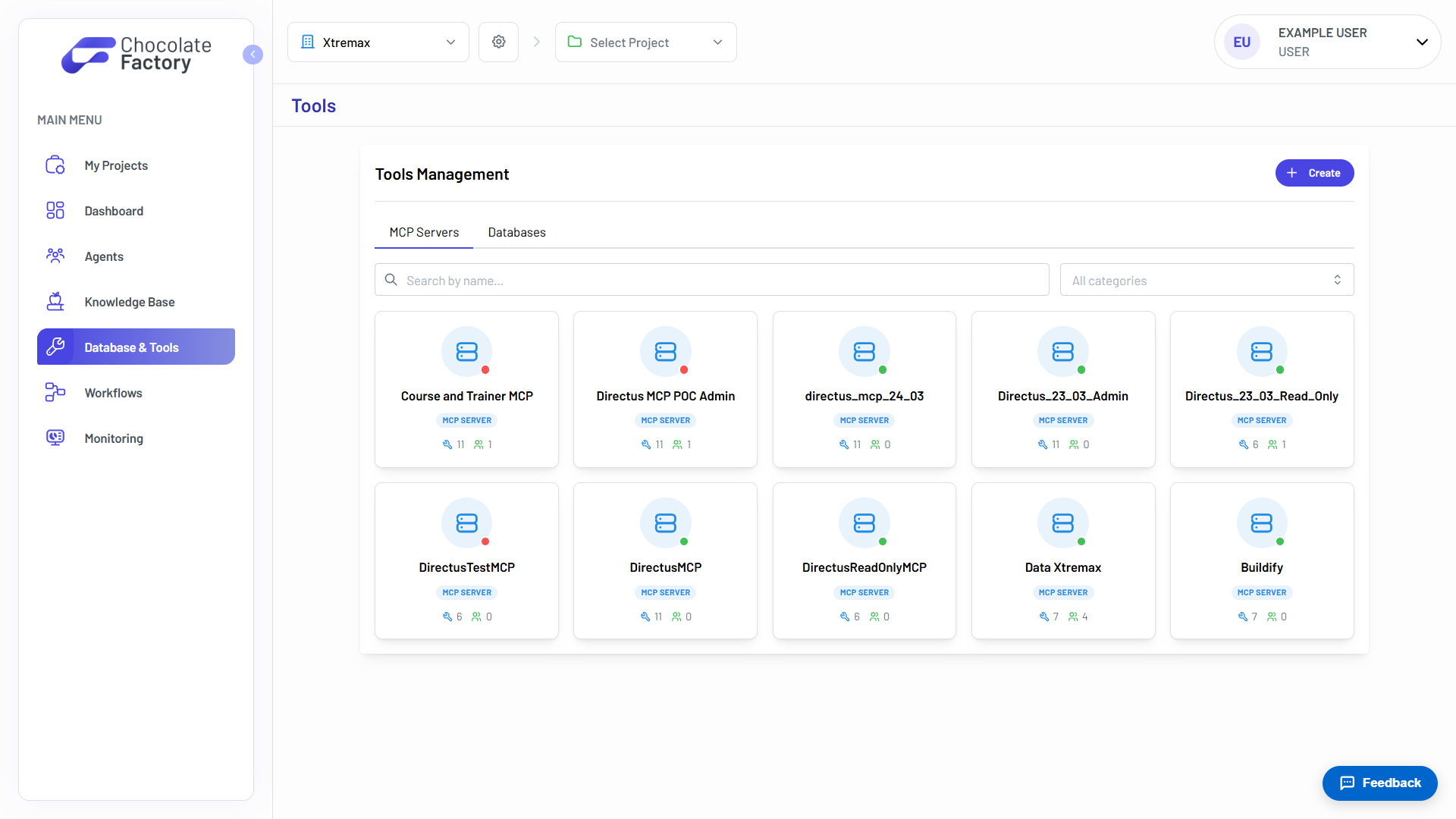Click the tools count on Data Xtremax
The image size is (1456, 819).
click(1049, 617)
